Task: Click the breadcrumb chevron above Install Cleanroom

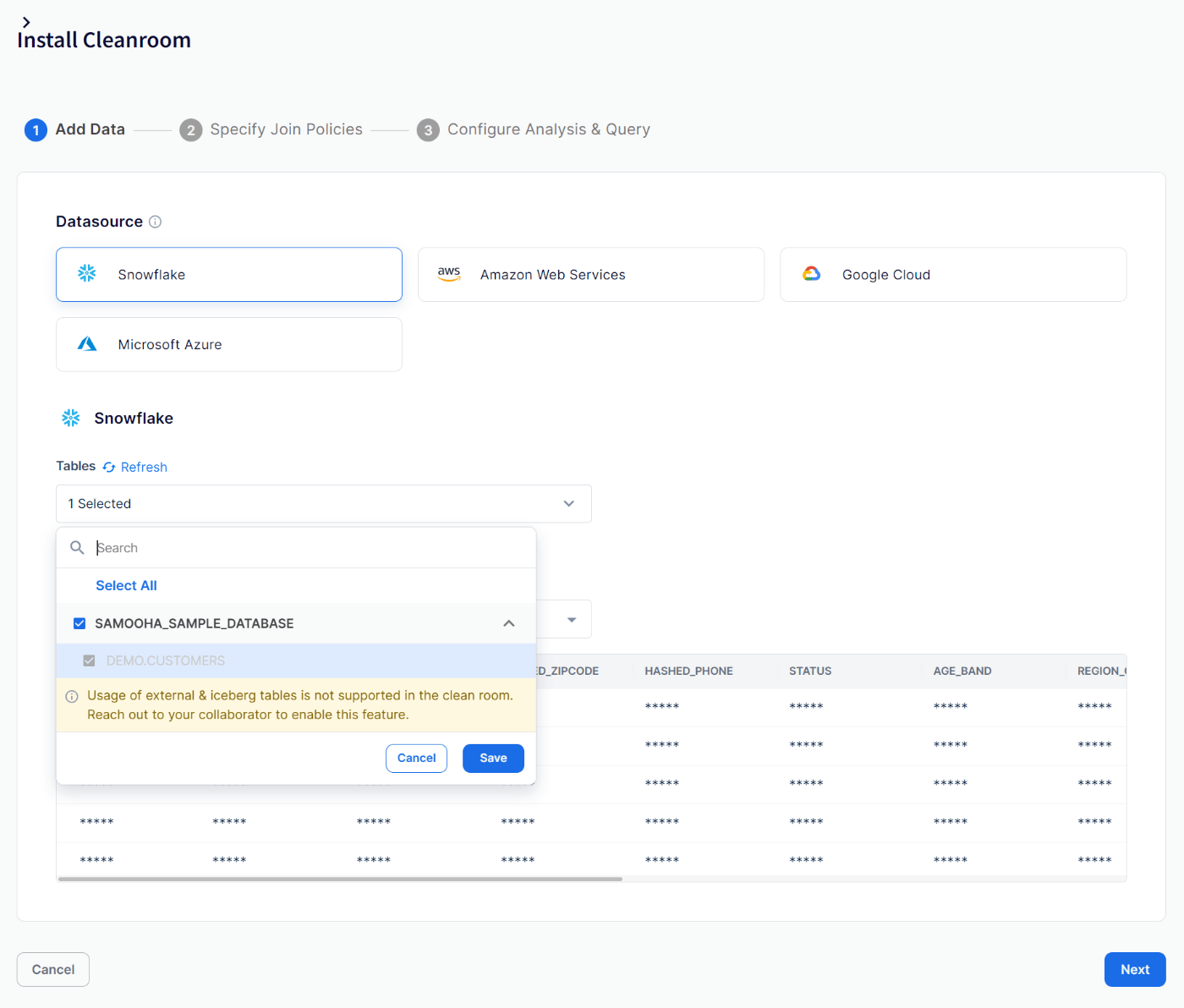Action: click(x=26, y=22)
